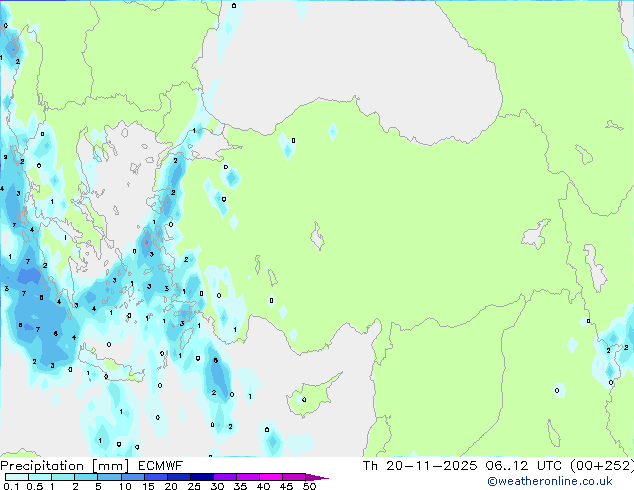Click the legend scale label "50"
634x490 pixels.
[309, 486]
